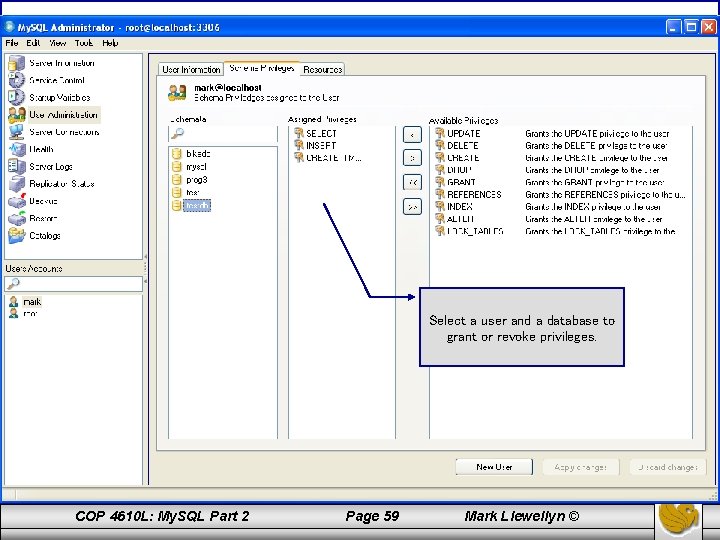Click the Catalogs label in sidebar
This screenshot has height=540, width=720.
pyautogui.click(x=45, y=236)
